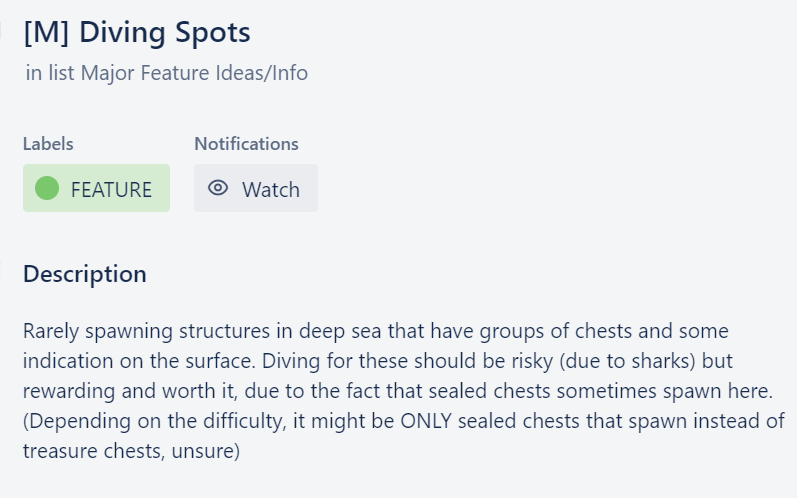The width and height of the screenshot is (797, 498).
Task: Click the Description heading
Action: 85,274
